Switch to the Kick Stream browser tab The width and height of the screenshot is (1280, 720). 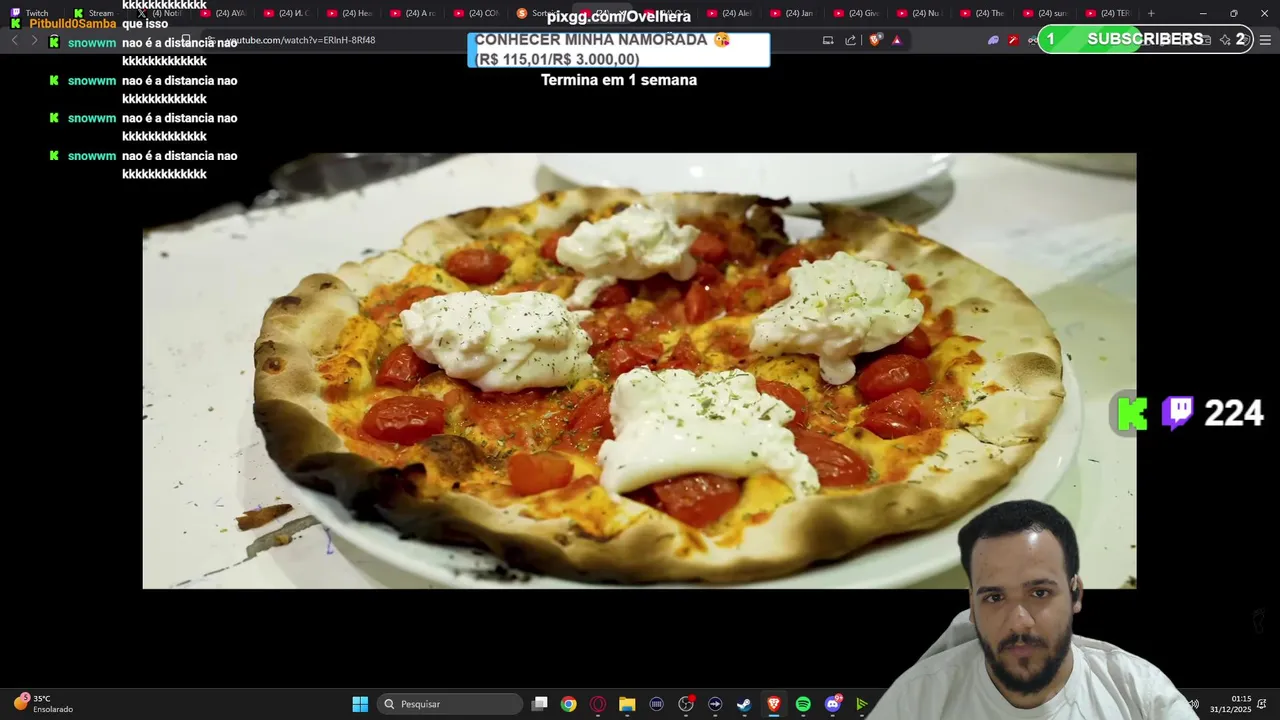[95, 13]
